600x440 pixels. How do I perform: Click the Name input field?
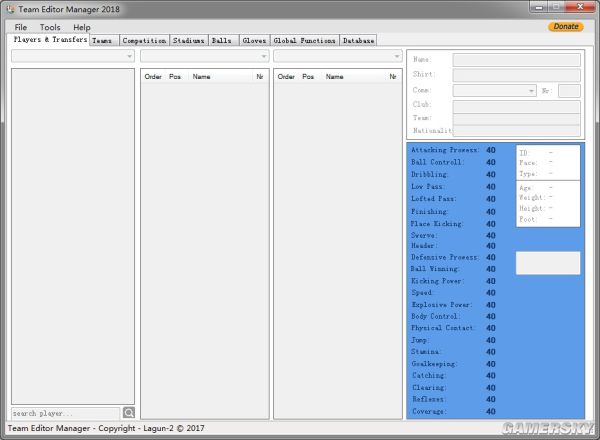click(516, 60)
